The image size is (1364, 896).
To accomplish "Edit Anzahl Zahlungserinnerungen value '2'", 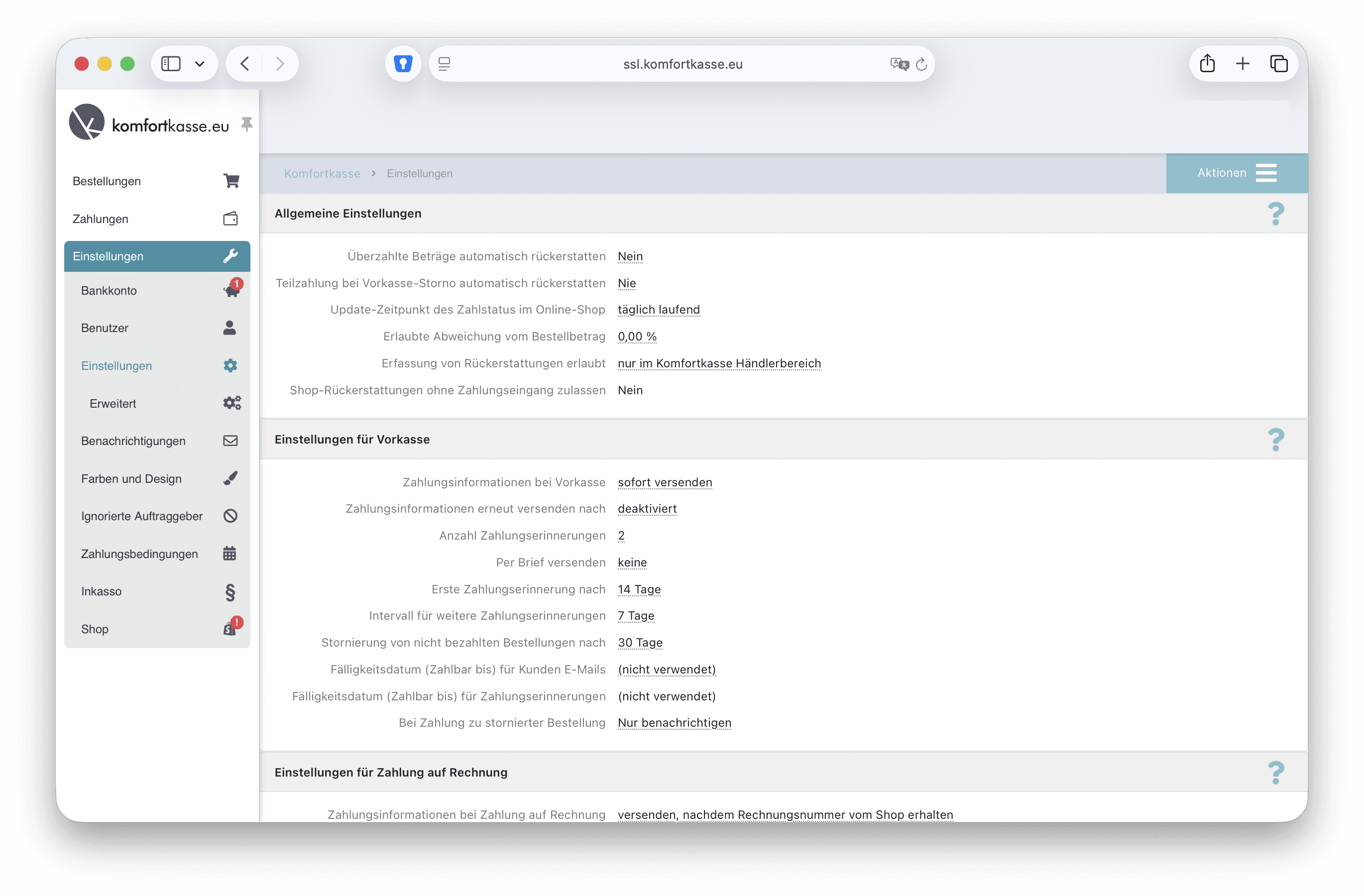I will (x=621, y=536).
